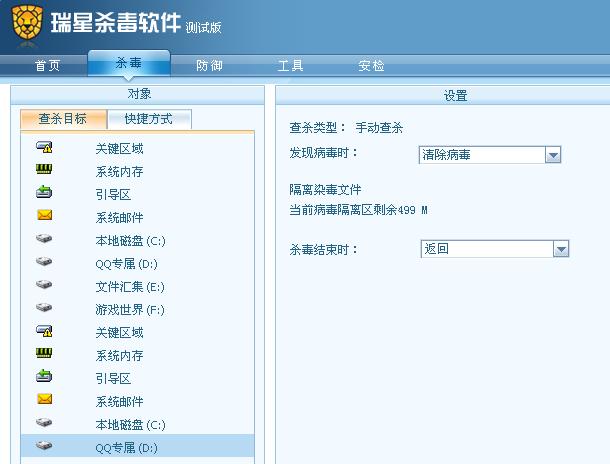Open the 首页 home tab

47,65
